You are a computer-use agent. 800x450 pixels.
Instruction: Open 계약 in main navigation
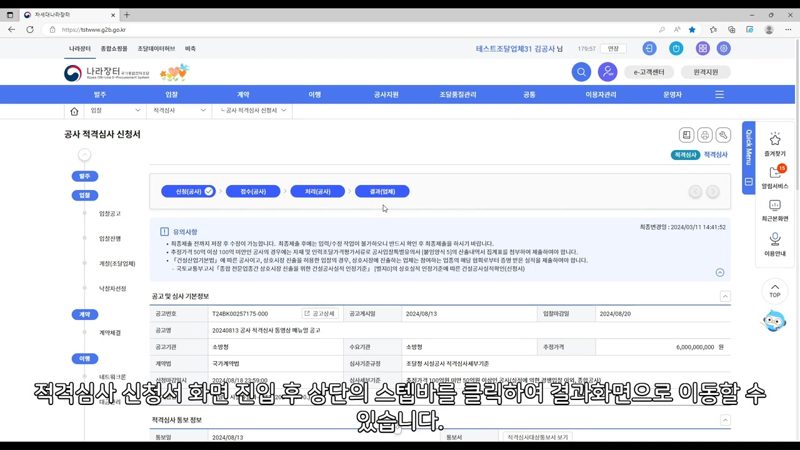click(x=243, y=94)
